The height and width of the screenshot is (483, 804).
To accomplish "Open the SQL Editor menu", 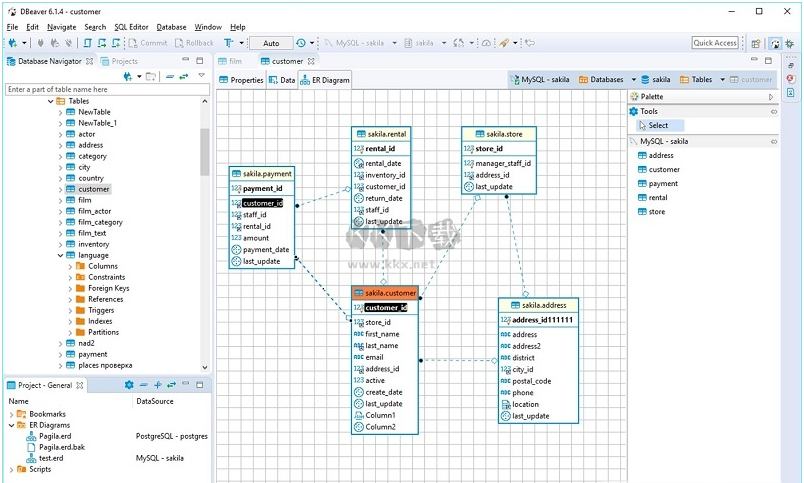I will coord(131,27).
